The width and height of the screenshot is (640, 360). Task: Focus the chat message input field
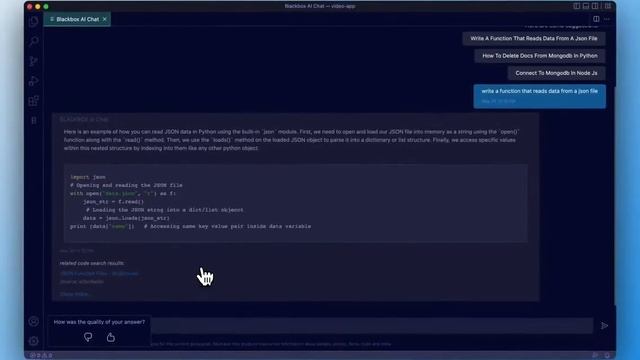pyautogui.click(x=371, y=325)
